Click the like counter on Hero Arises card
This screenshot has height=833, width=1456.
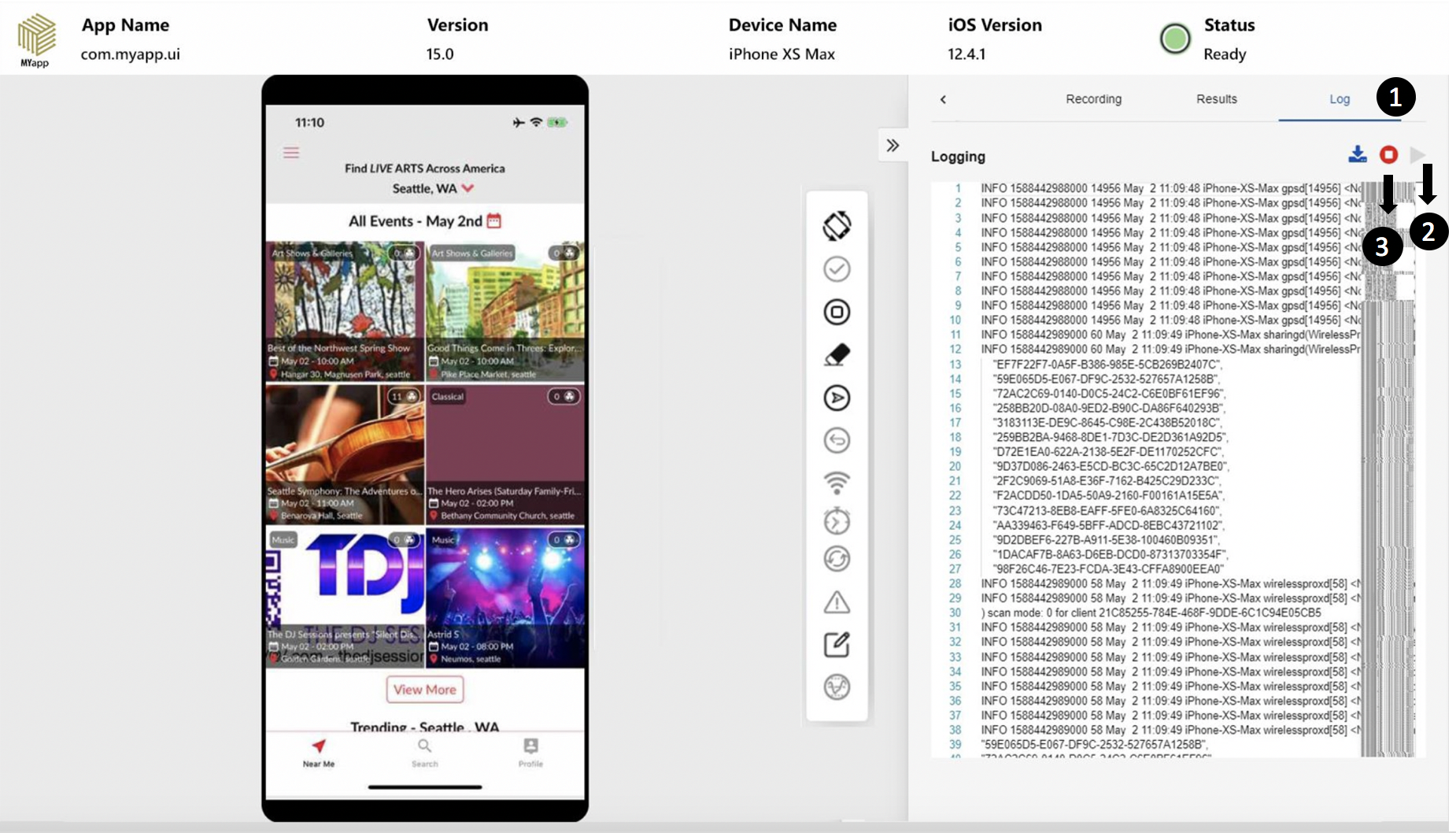564,397
